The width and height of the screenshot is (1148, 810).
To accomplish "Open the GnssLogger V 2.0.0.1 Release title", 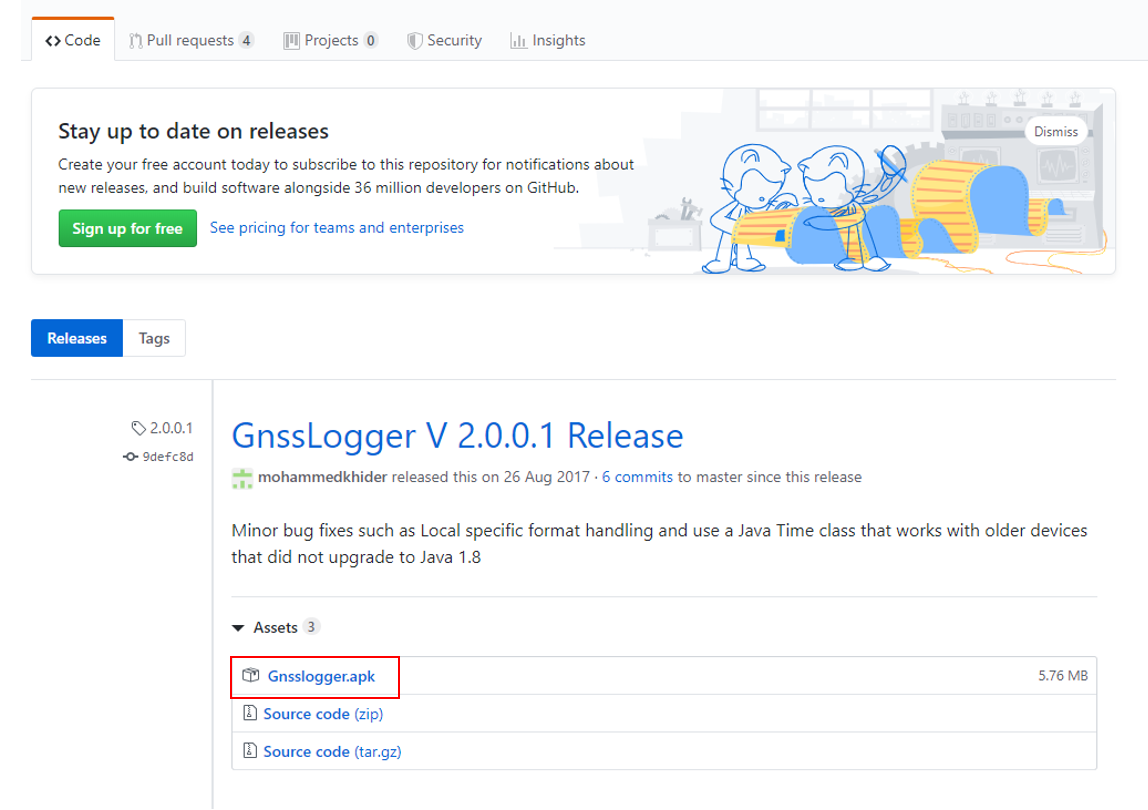I will click(x=457, y=436).
